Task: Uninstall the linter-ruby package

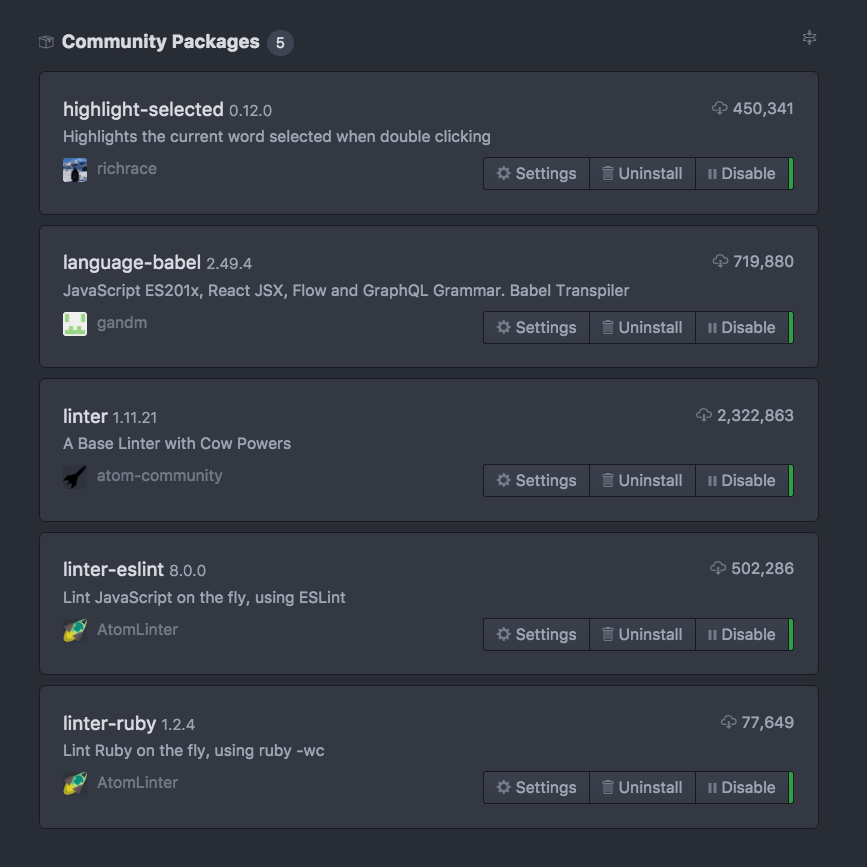Action: pos(642,787)
